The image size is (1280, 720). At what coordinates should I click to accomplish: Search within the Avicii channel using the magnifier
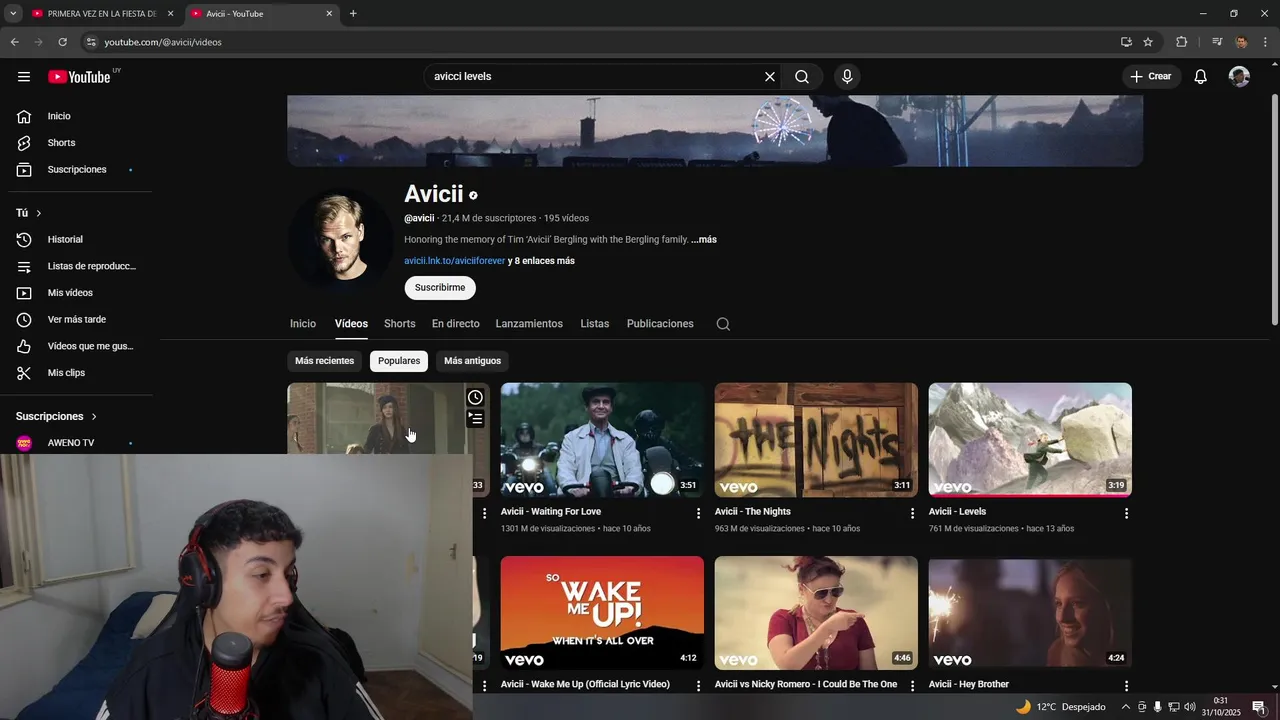[x=723, y=324]
